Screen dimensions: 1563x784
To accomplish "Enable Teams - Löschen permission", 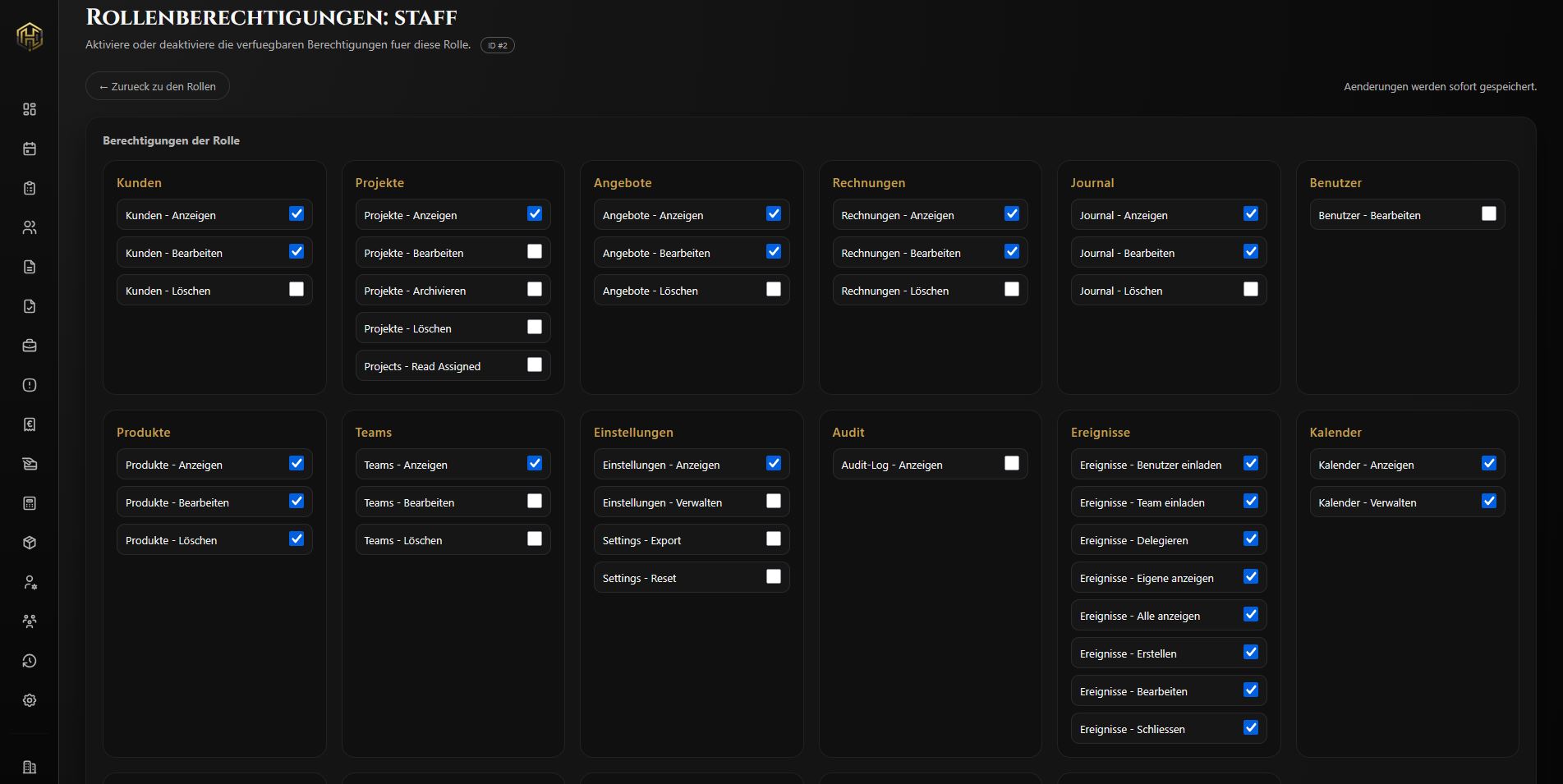I will (535, 539).
